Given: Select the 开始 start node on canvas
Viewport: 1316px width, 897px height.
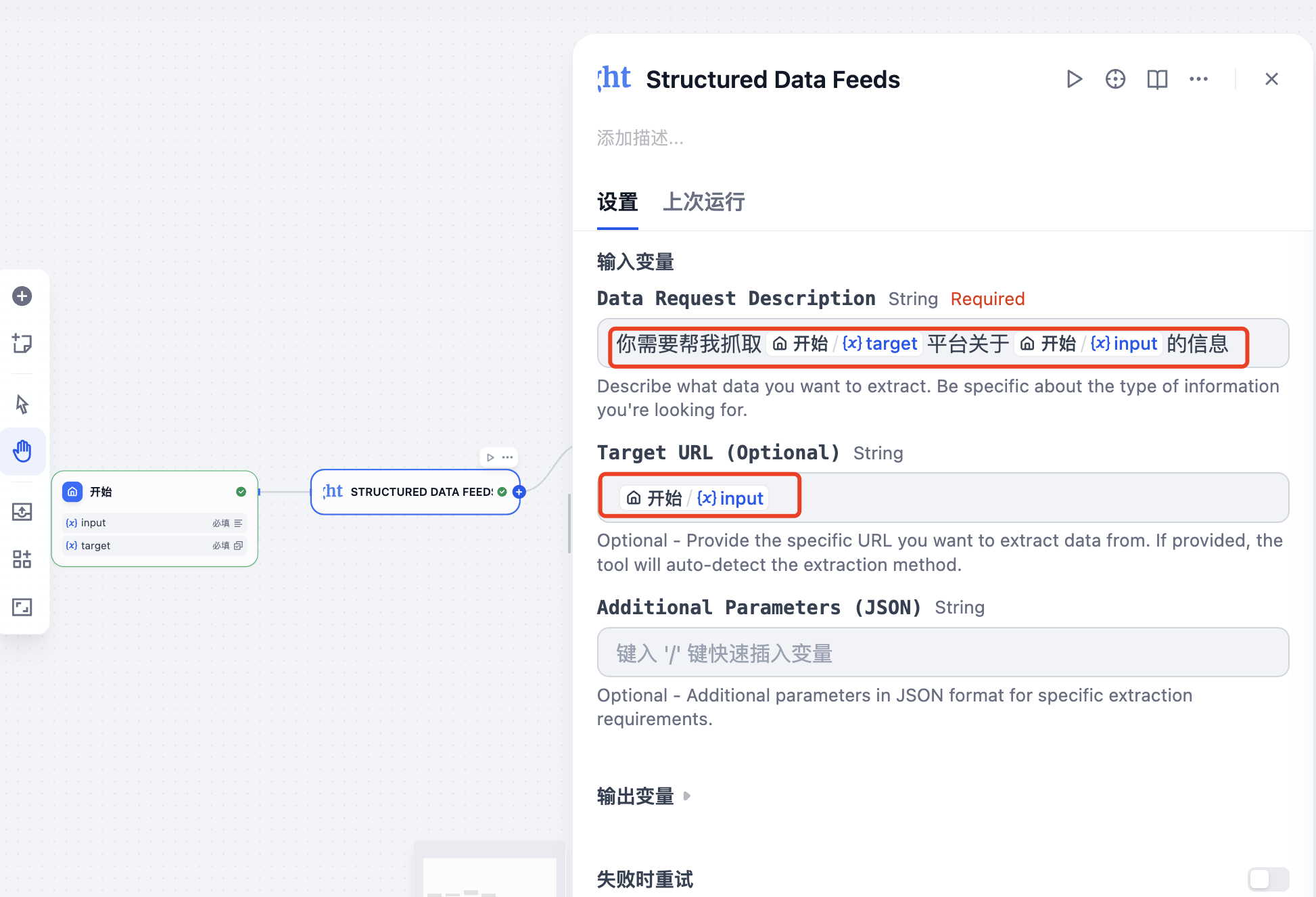Looking at the screenshot, I should click(154, 492).
